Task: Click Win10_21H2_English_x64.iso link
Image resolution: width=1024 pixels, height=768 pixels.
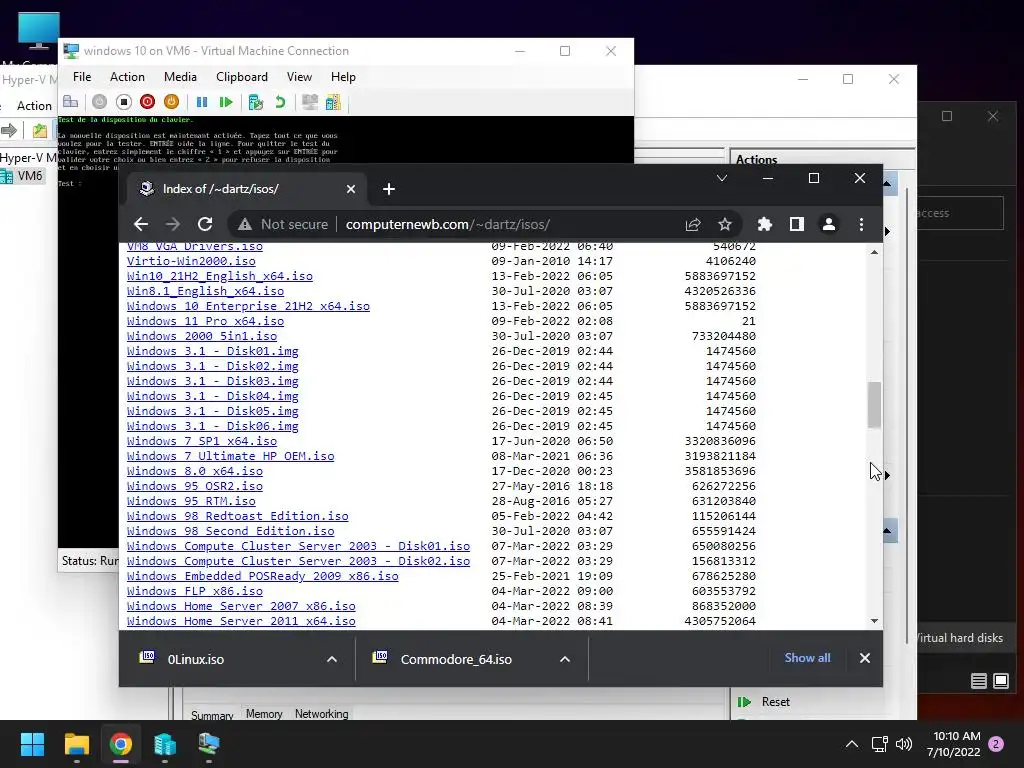Action: click(219, 276)
